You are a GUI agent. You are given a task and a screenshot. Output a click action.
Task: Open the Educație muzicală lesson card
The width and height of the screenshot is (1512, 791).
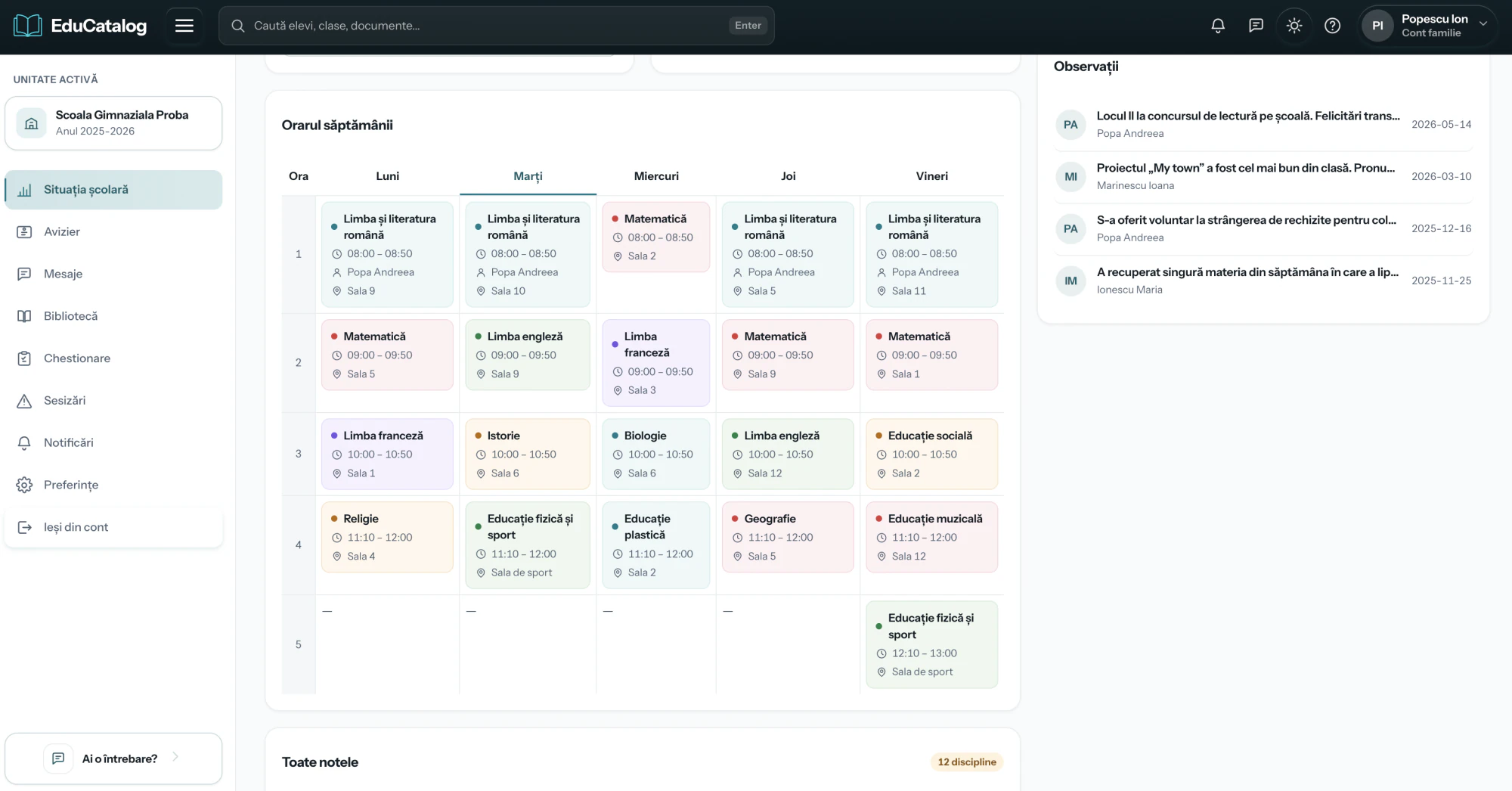coord(931,537)
